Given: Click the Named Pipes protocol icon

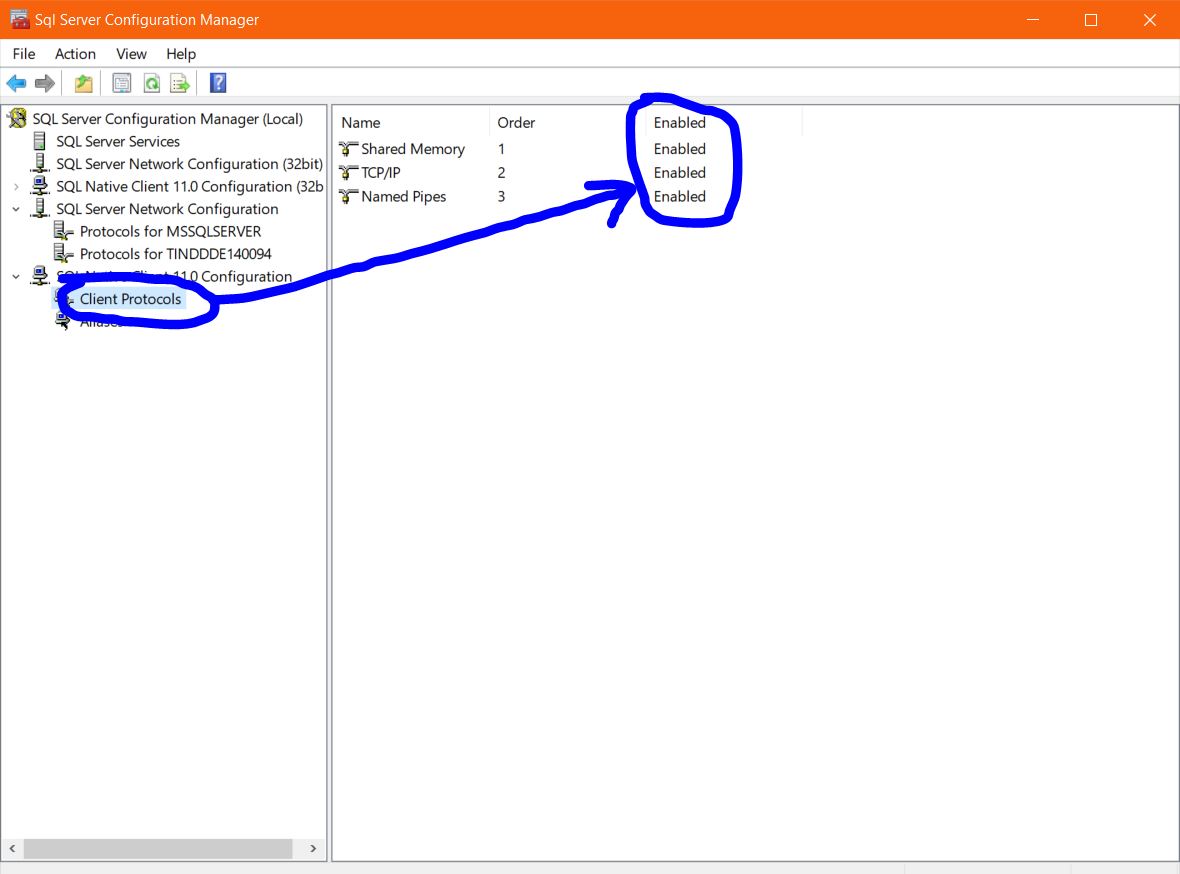Looking at the screenshot, I should click(x=348, y=197).
